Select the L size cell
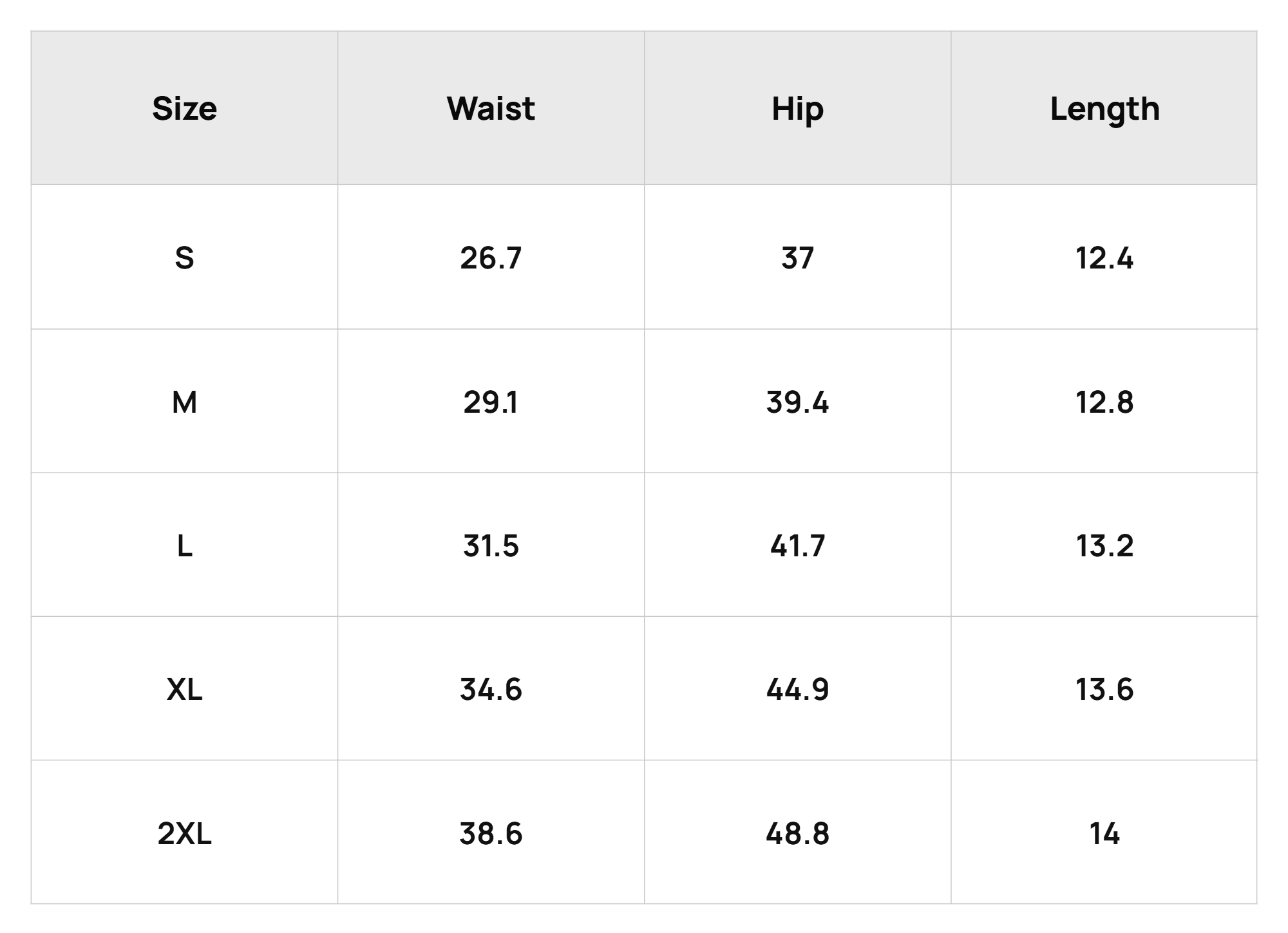The width and height of the screenshot is (1288, 933). tap(184, 545)
